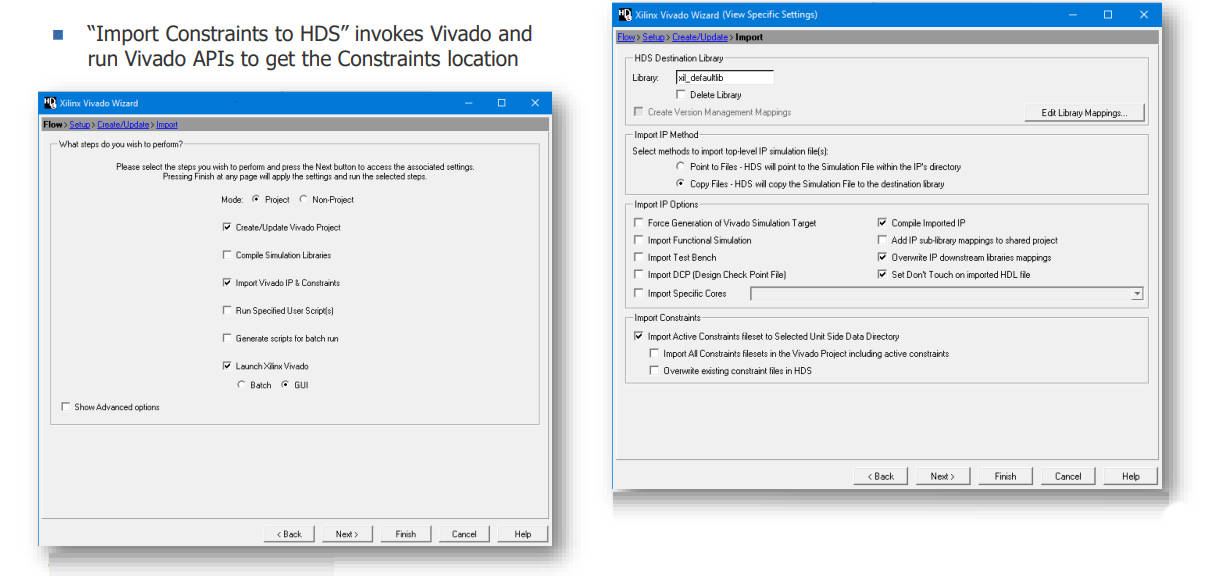Select GUI launch radio button

point(285,385)
